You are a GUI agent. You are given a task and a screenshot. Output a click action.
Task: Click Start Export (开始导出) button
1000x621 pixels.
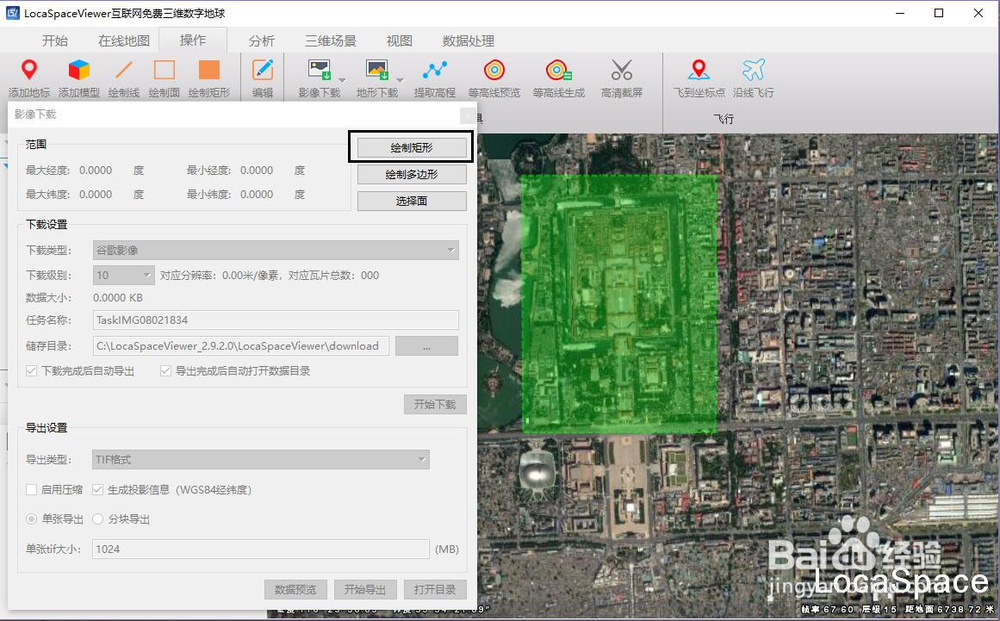(365, 590)
